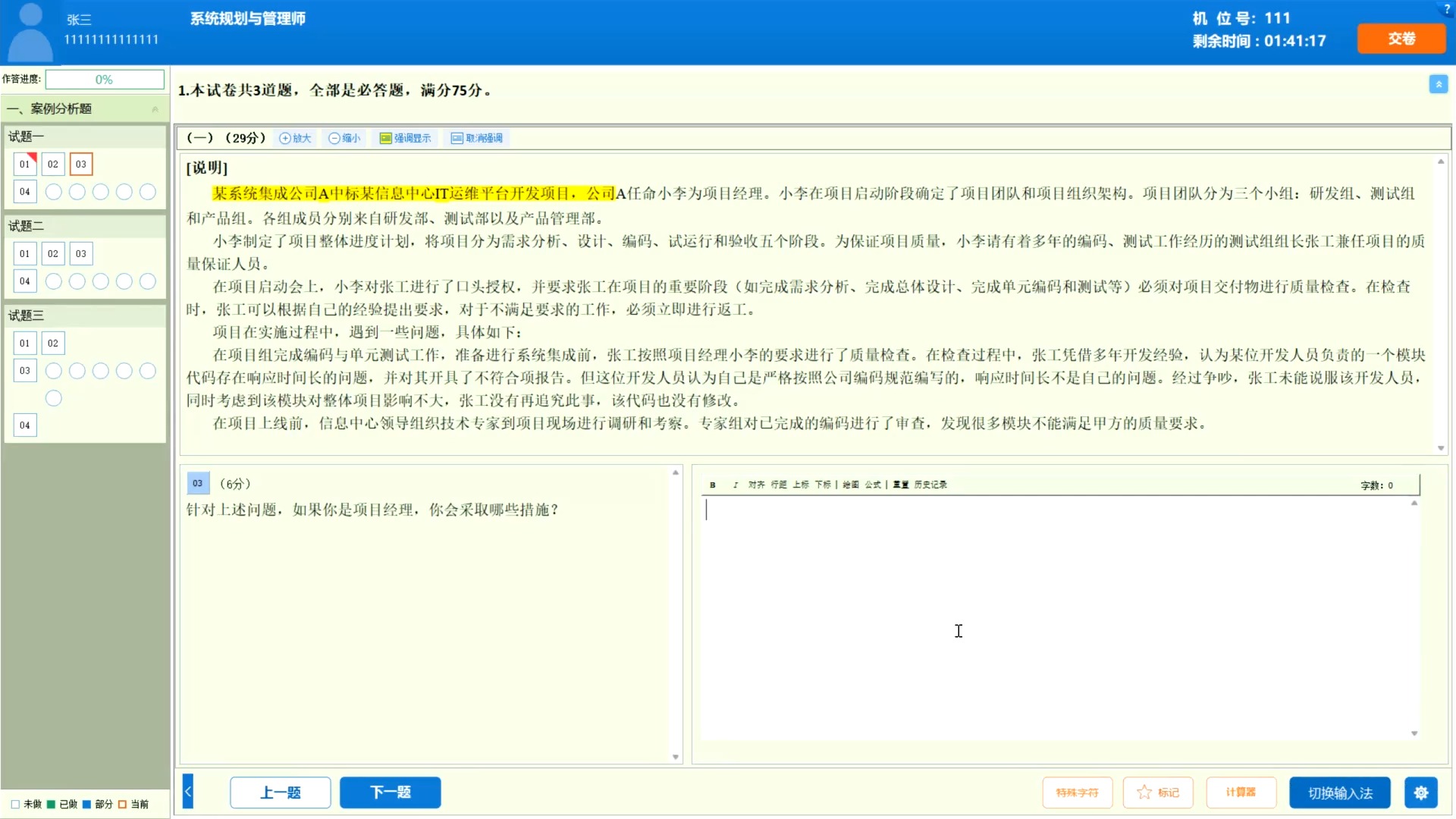Click the passage scrollbar up arrow
Screen dimensions: 1456x819
pyautogui.click(x=1441, y=162)
